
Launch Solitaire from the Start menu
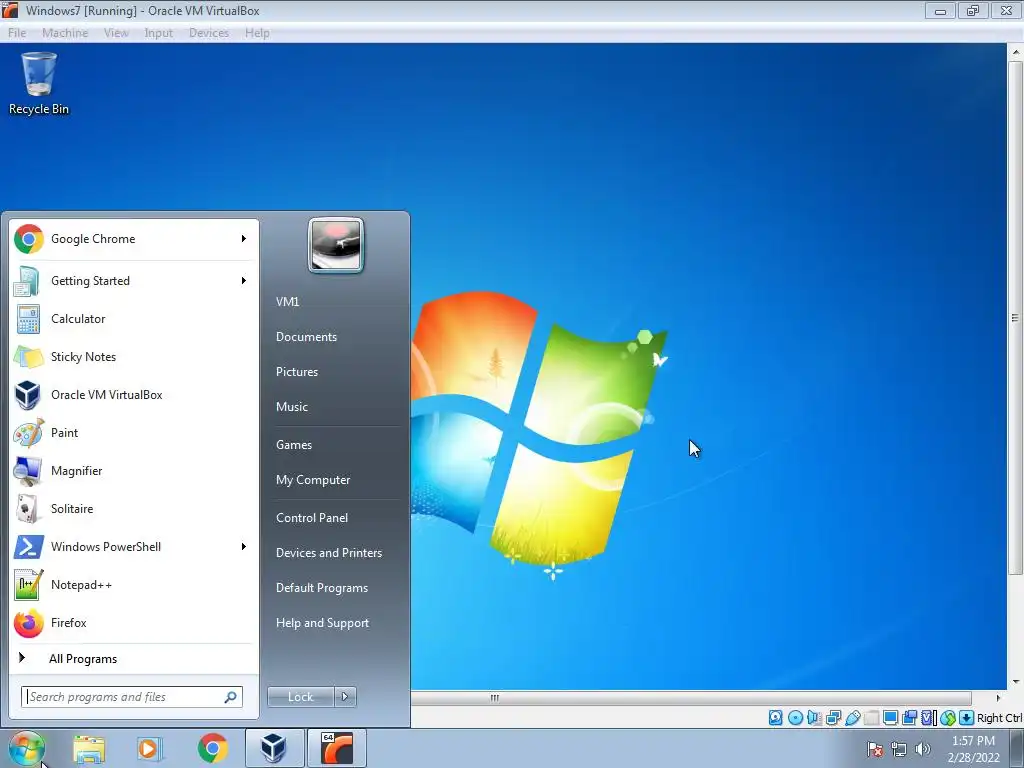(x=133, y=509)
